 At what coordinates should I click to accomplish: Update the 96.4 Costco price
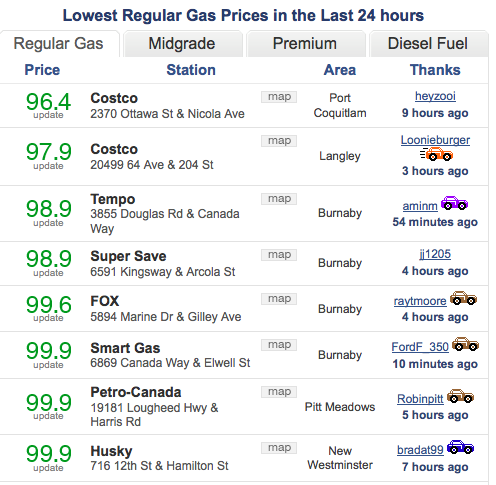click(48, 115)
